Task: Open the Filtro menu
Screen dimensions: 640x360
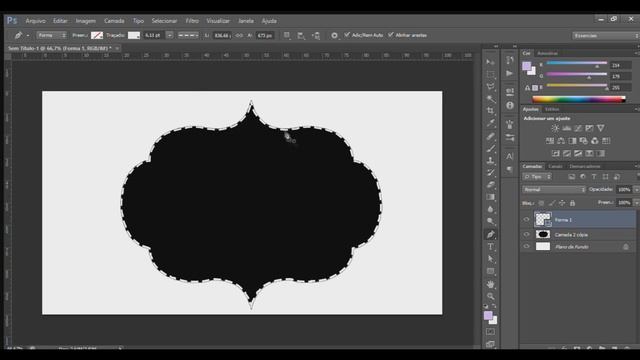Action: (x=192, y=21)
